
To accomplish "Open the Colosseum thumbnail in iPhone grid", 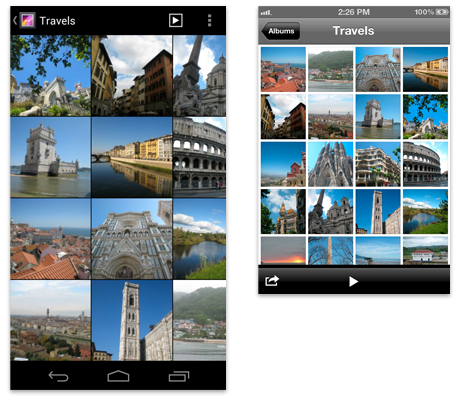I will coord(425,164).
